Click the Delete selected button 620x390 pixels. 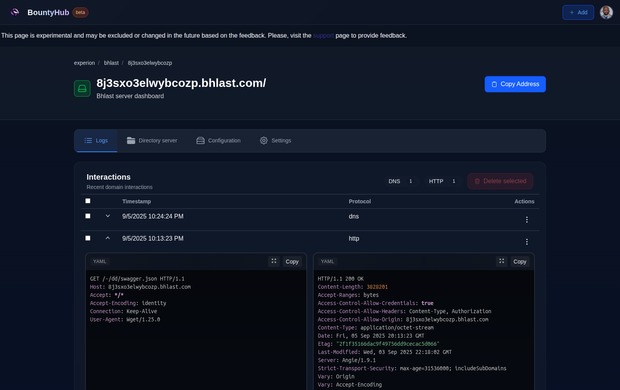pos(500,181)
